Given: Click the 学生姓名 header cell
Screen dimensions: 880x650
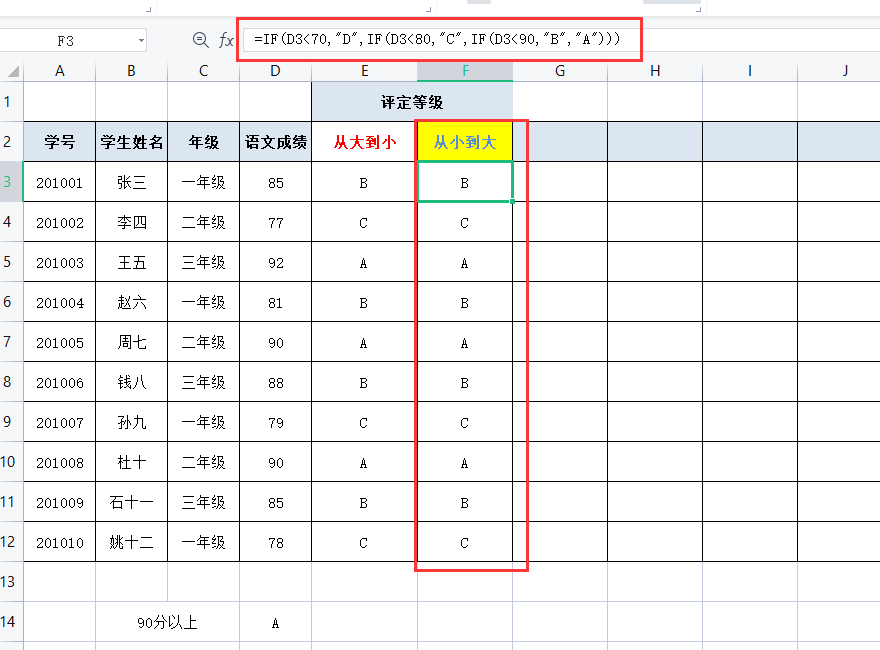Looking at the screenshot, I should 131,141.
